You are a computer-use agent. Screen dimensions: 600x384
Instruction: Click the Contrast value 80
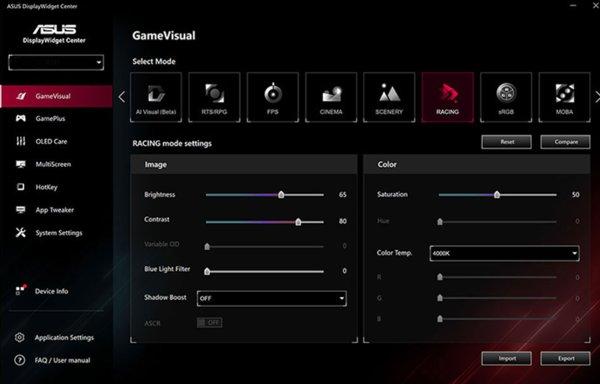[342, 221]
